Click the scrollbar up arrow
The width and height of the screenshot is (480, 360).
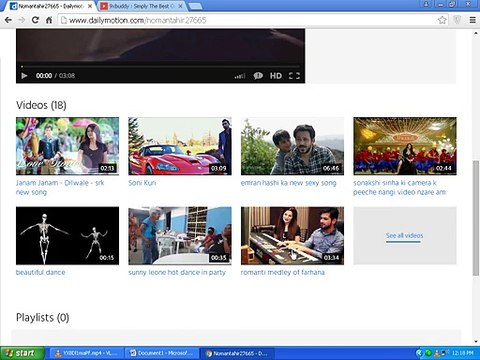(x=476, y=33)
